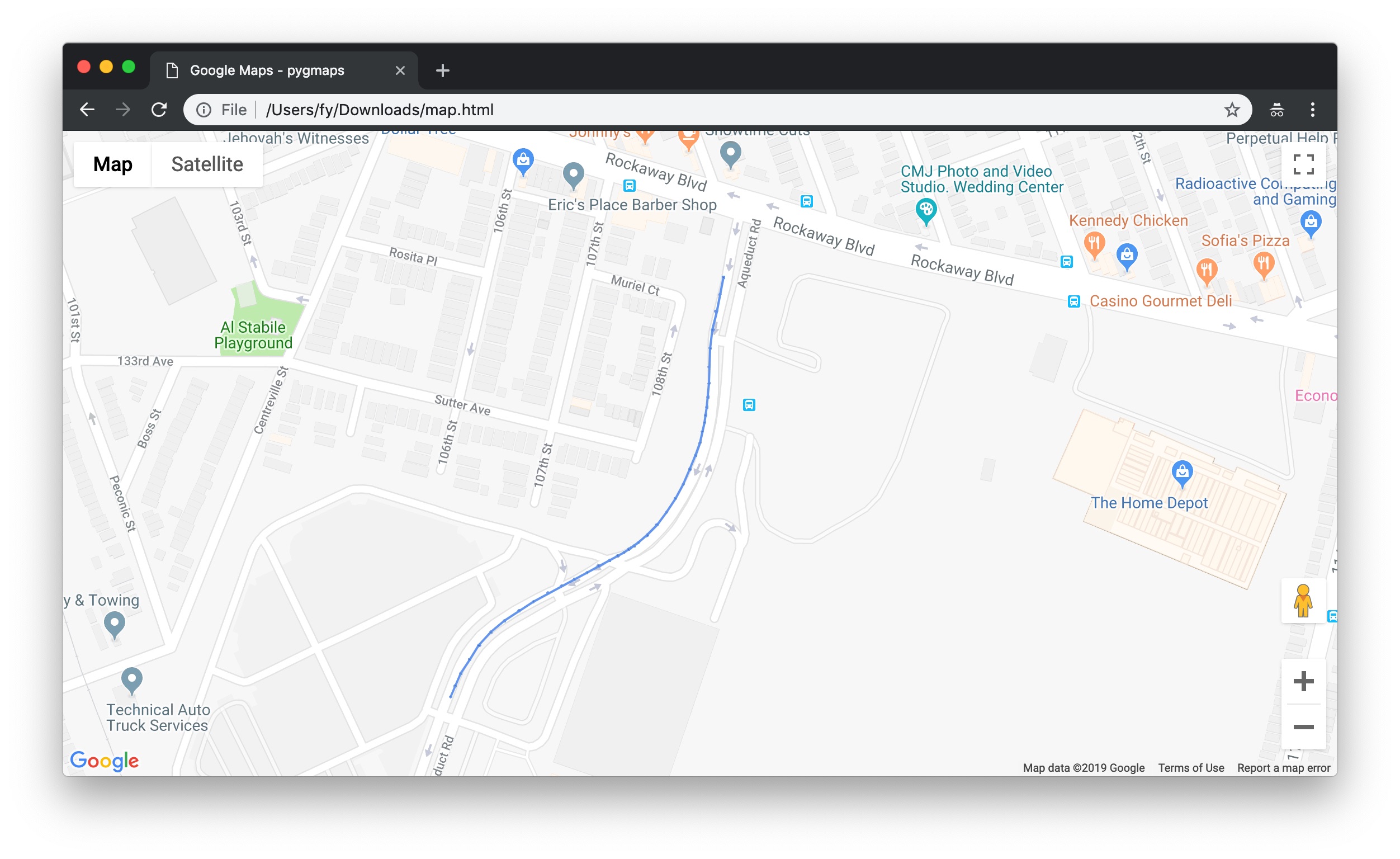Click the Street View pegman icon
Screen dimensions: 1400x859
pyautogui.click(x=1302, y=601)
